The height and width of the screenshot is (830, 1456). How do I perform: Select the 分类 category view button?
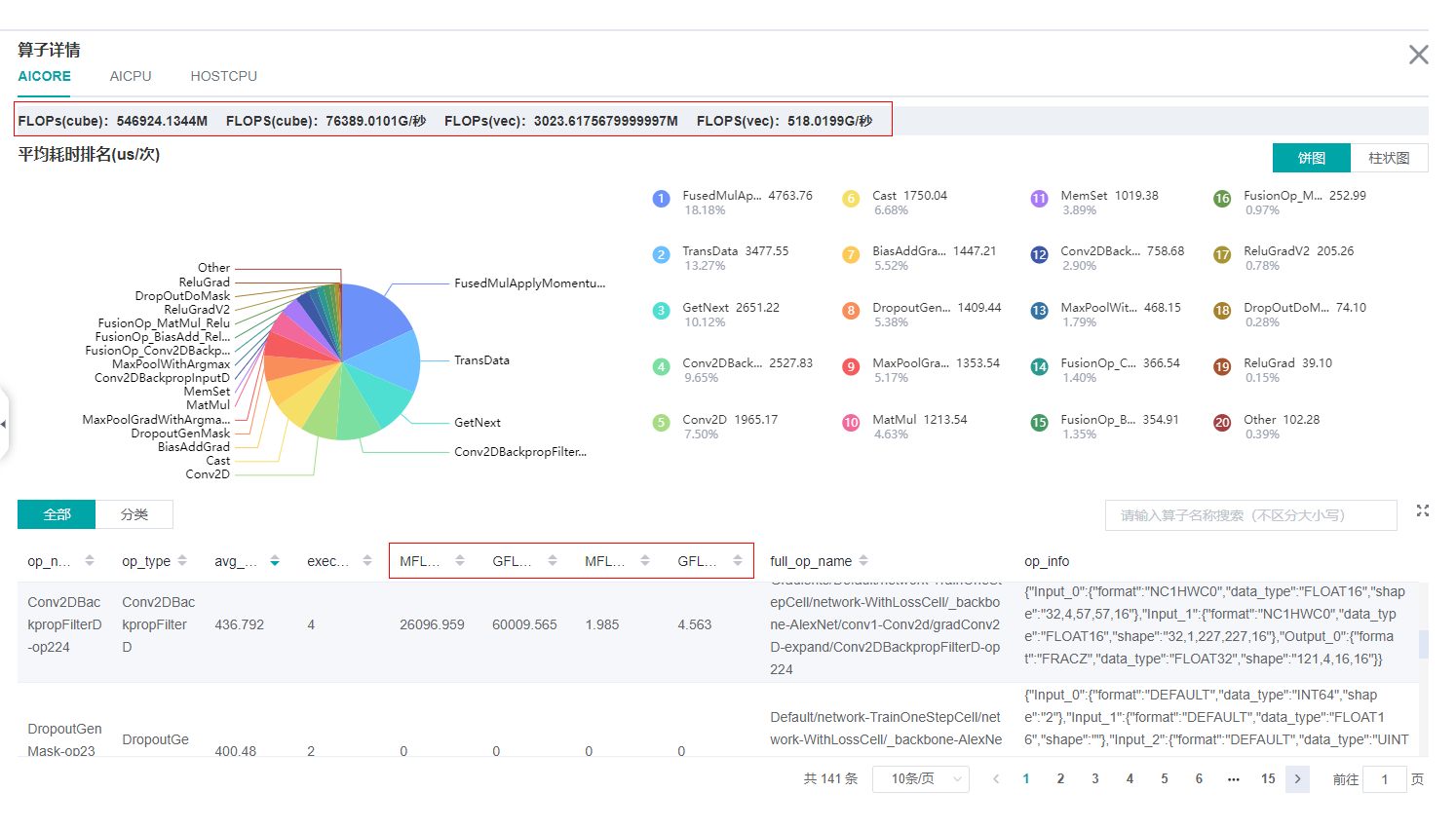[x=134, y=514]
